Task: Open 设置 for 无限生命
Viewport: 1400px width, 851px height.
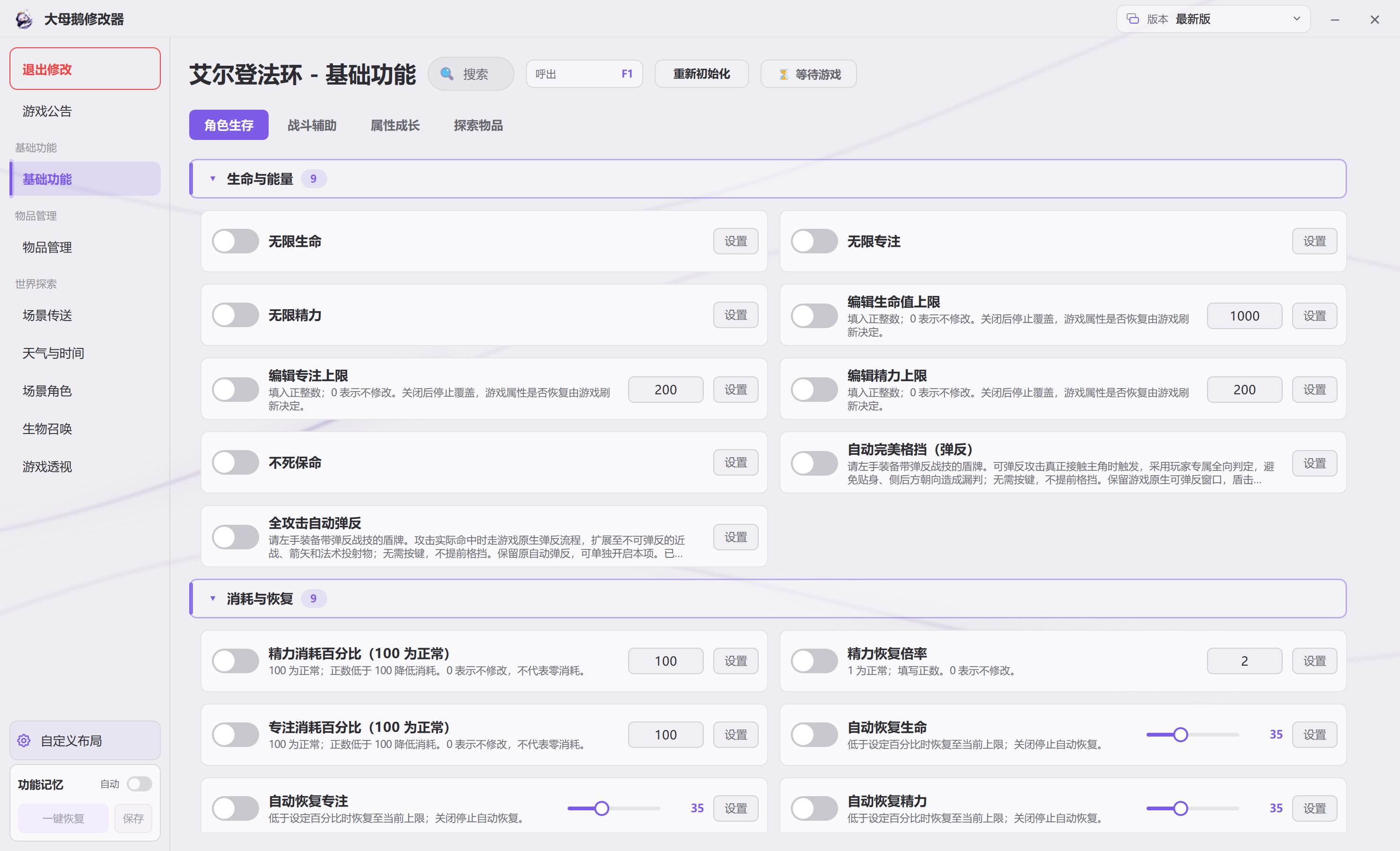Action: click(736, 242)
